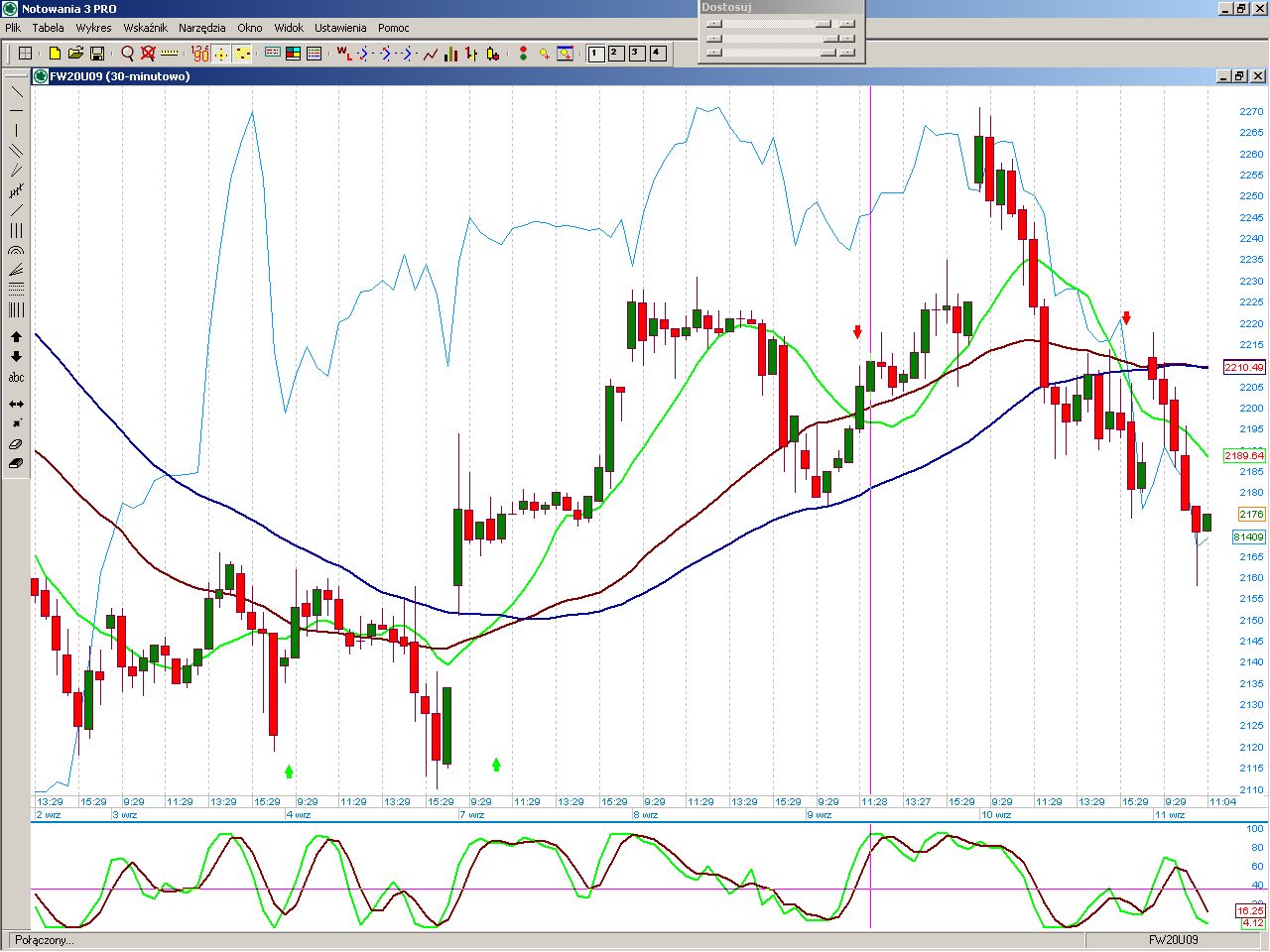Open a file using the folder icon
This screenshot has width=1270, height=952.
pyautogui.click(x=75, y=53)
